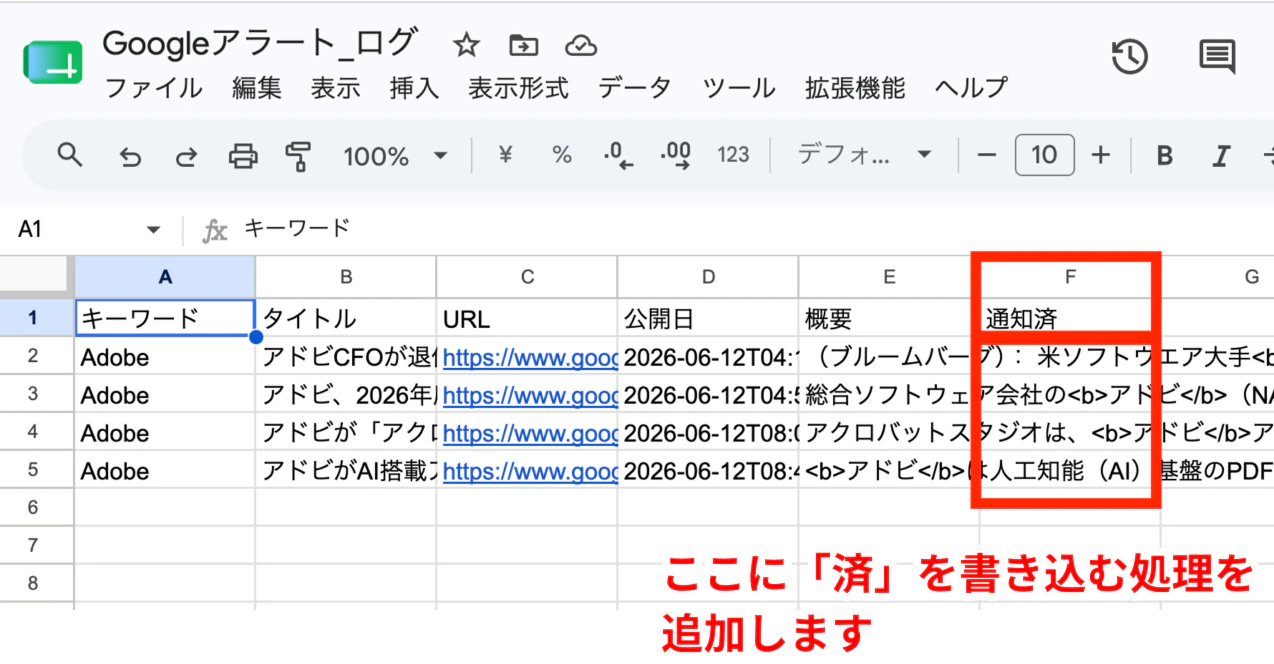1274x664 pixels.
Task: Click the move-to-folder icon beside the title
Action: point(523,45)
